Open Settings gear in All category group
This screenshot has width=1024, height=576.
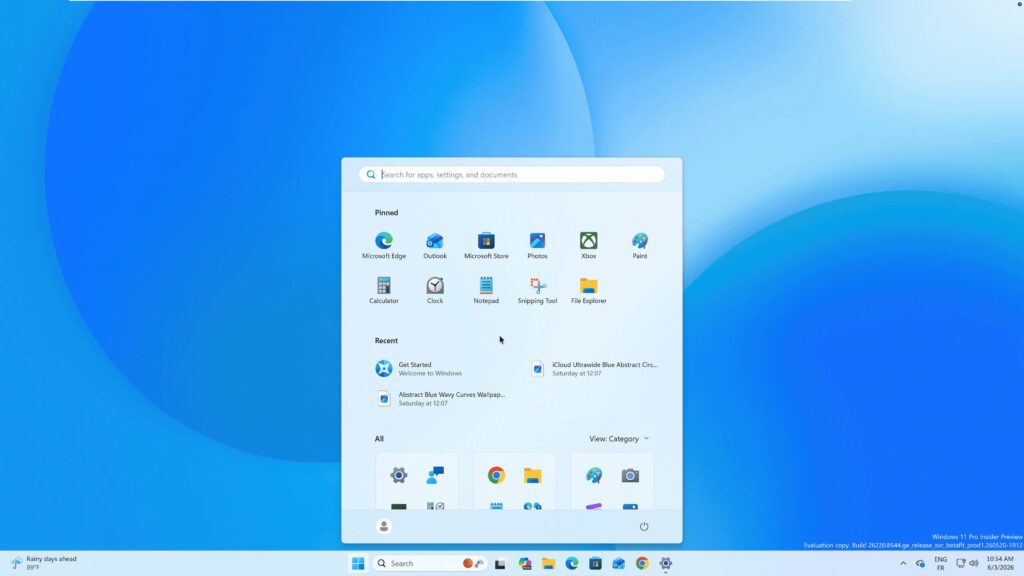coord(398,475)
